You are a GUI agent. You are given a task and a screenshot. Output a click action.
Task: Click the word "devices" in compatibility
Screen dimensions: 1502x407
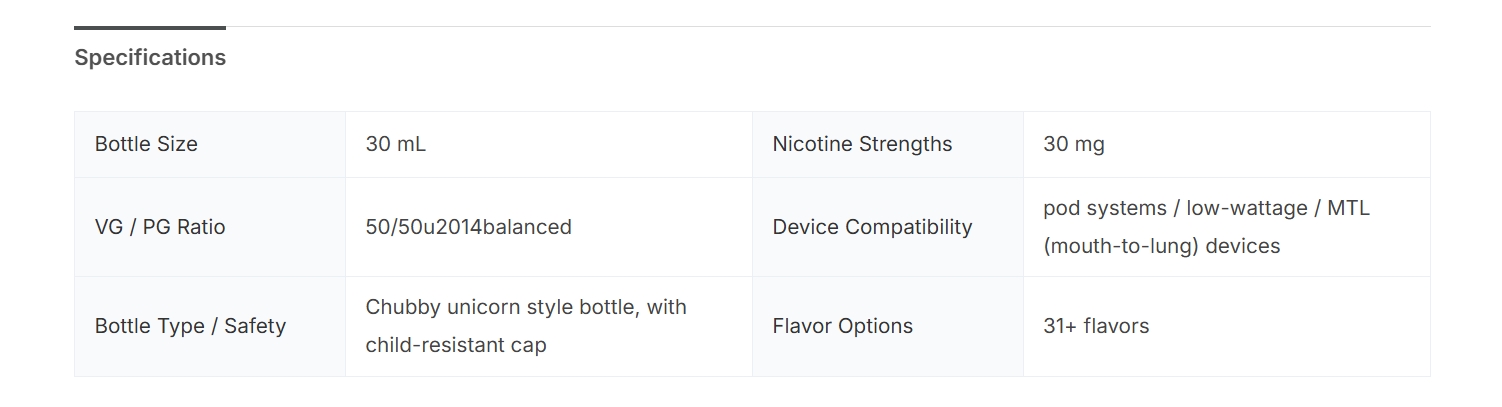[1243, 246]
